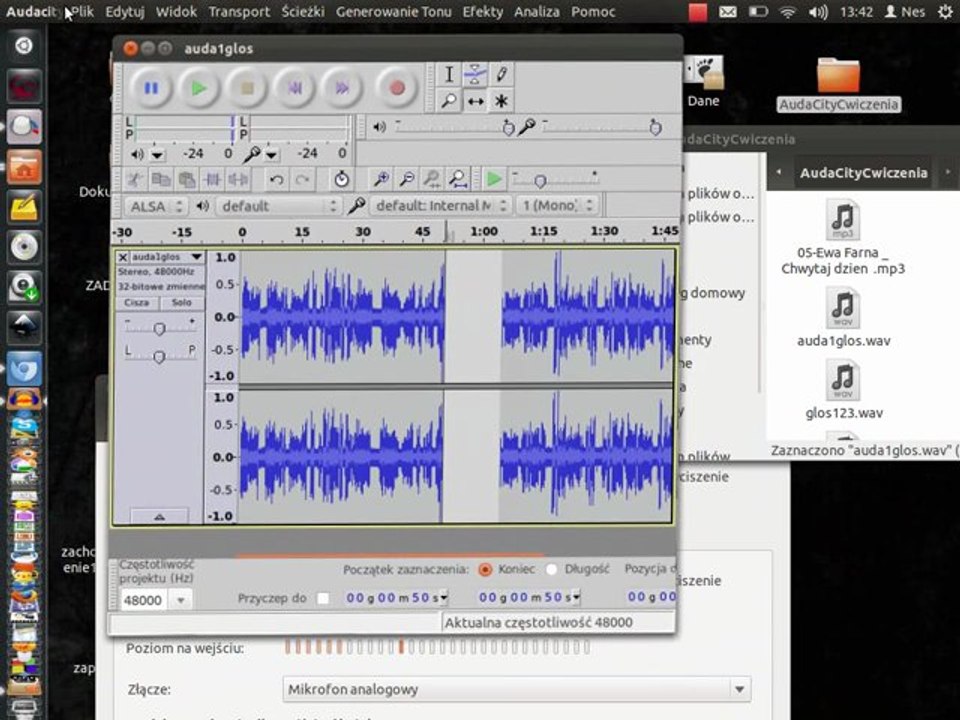
Task: Open the Plik menu
Action: (83, 12)
